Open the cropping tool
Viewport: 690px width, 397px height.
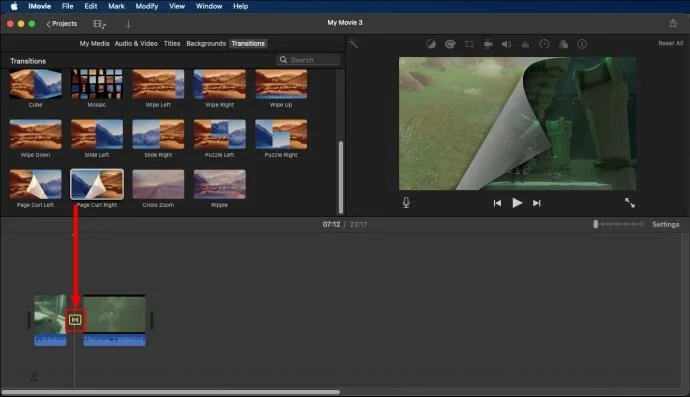[469, 44]
